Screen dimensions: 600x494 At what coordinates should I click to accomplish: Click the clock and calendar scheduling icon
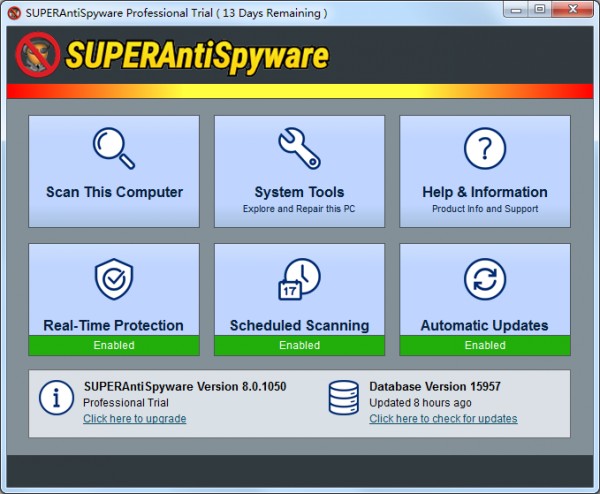tap(299, 279)
